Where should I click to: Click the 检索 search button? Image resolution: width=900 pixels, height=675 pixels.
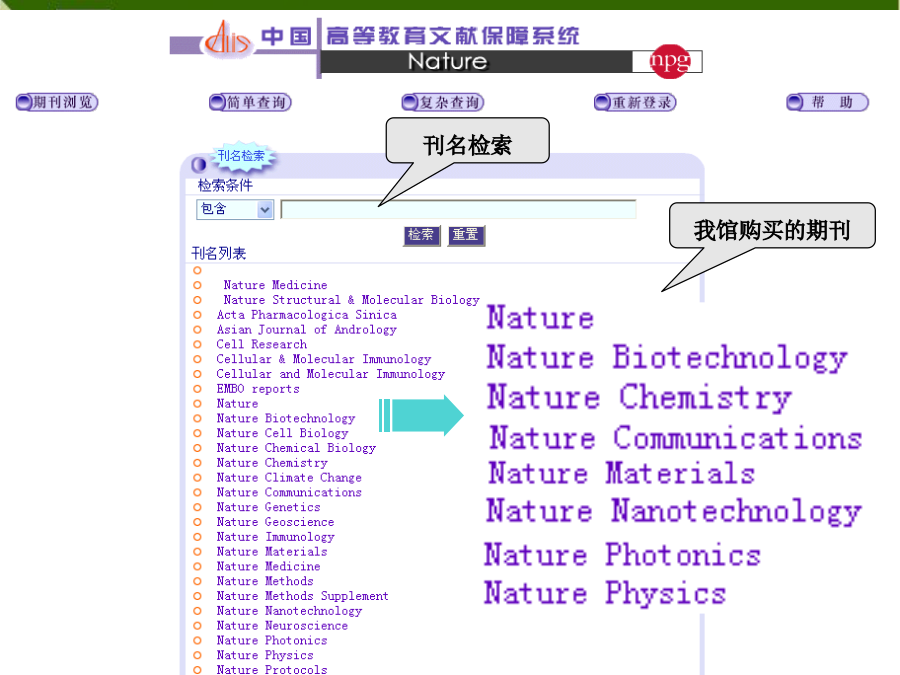(421, 235)
